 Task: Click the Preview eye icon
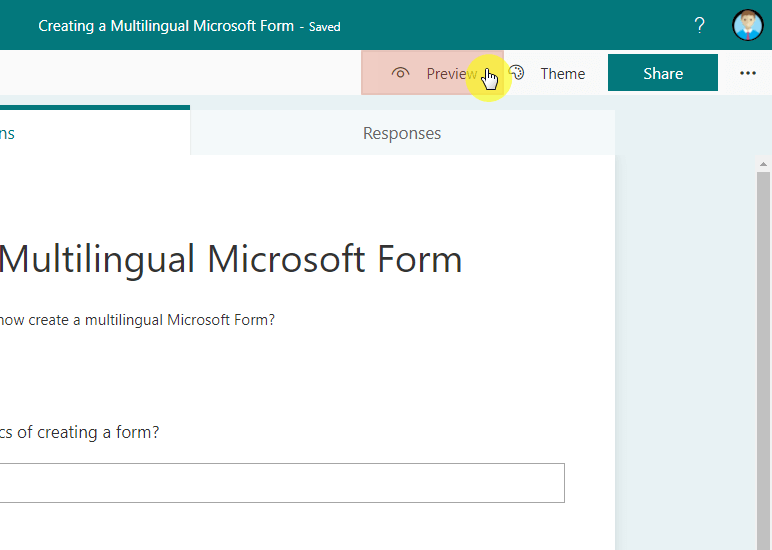click(400, 73)
